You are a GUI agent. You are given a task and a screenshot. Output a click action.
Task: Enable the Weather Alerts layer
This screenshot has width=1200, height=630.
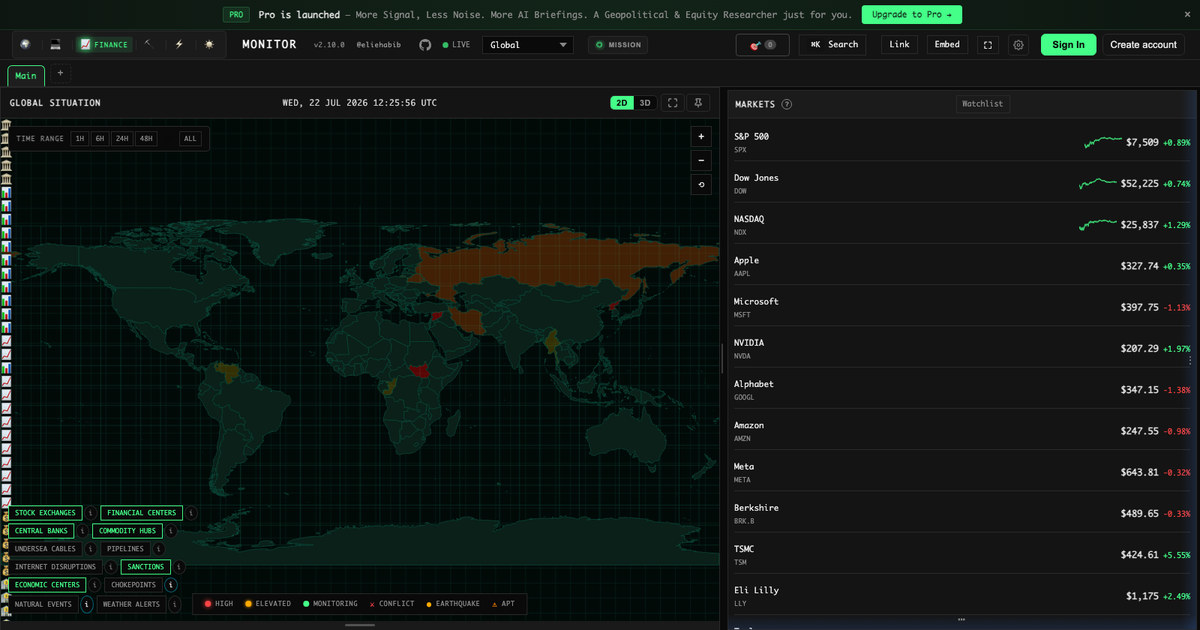coord(131,604)
